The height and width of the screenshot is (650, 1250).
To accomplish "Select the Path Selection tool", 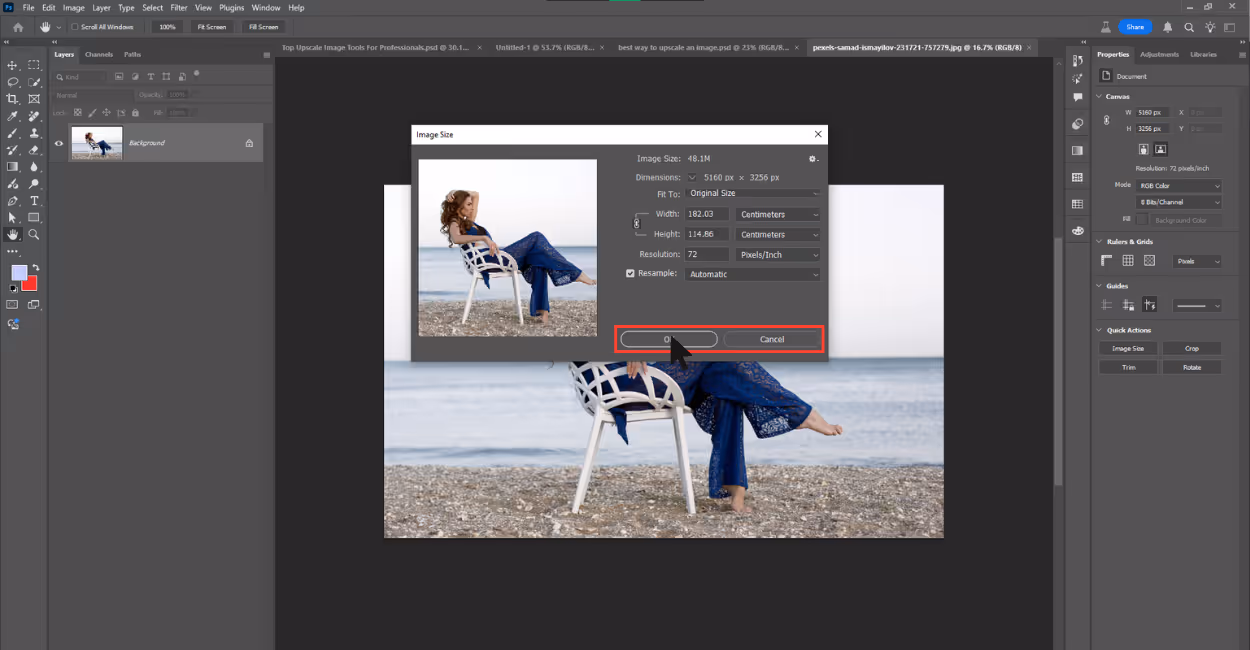I will click(13, 218).
